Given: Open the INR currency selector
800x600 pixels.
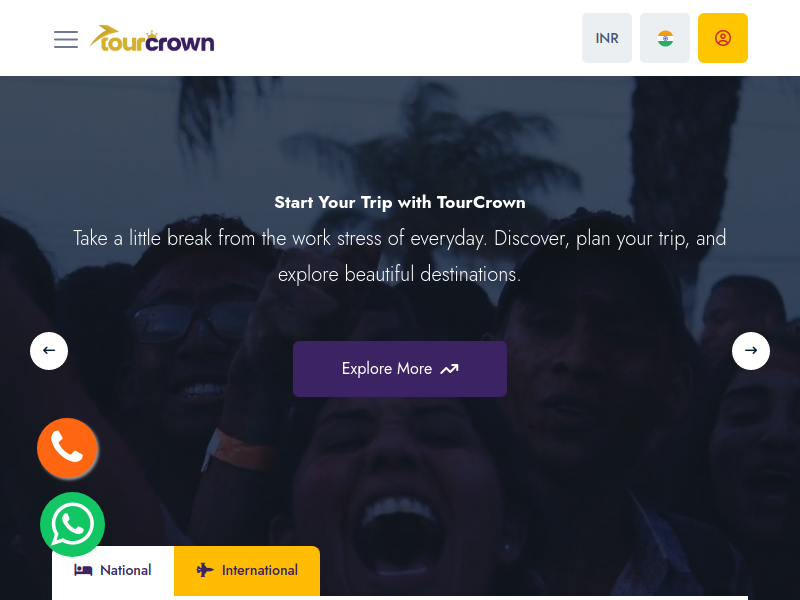Looking at the screenshot, I should tap(607, 38).
